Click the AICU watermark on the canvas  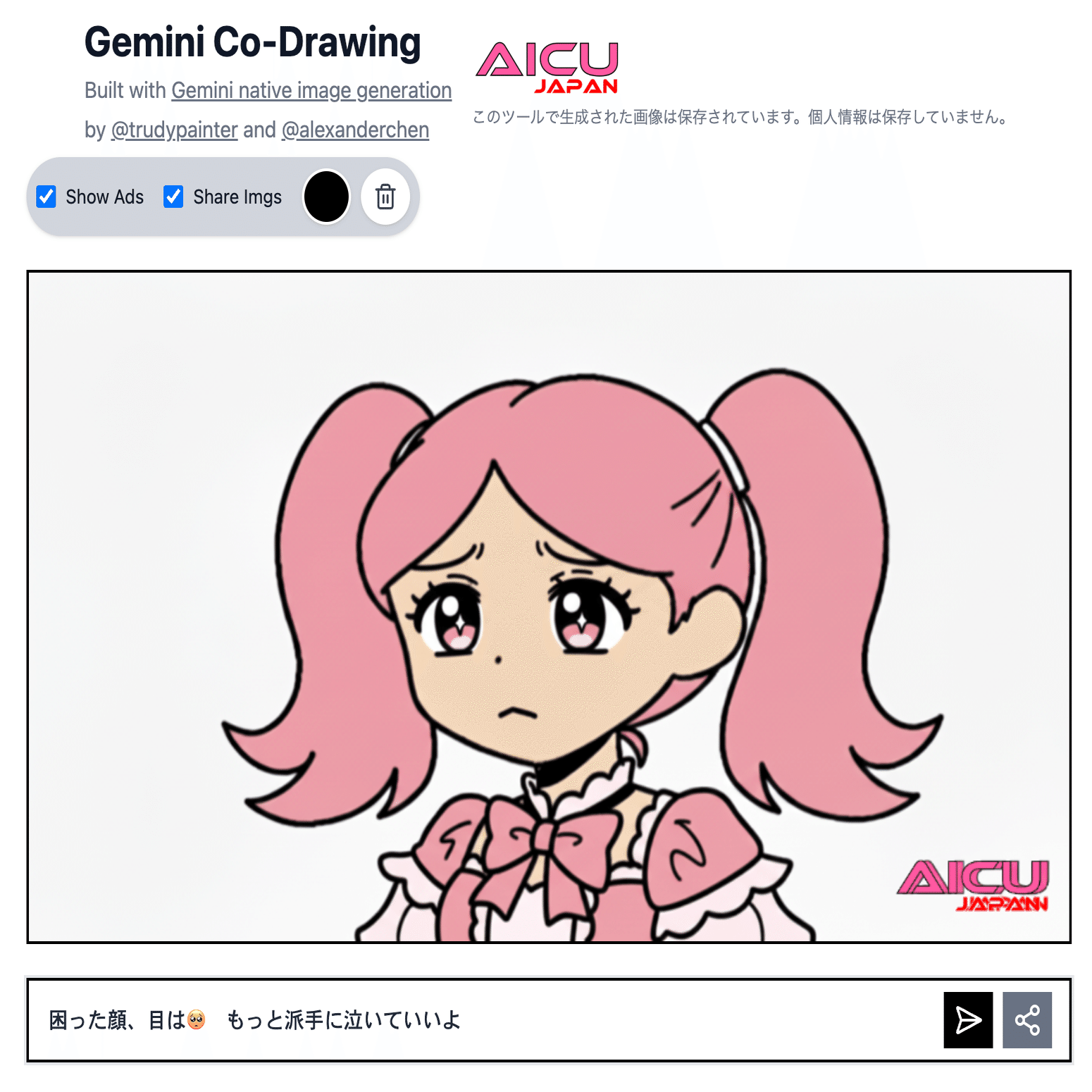click(x=974, y=886)
